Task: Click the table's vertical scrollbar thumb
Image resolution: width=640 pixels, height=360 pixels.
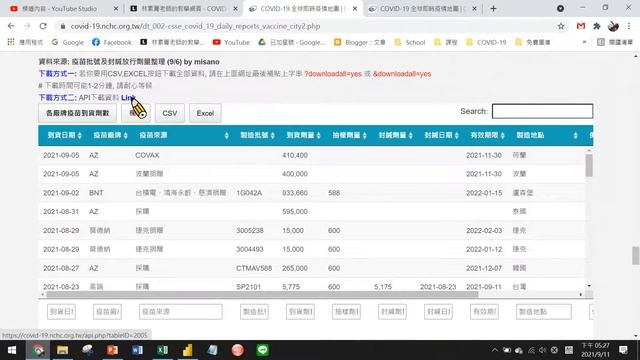Action: [589, 165]
